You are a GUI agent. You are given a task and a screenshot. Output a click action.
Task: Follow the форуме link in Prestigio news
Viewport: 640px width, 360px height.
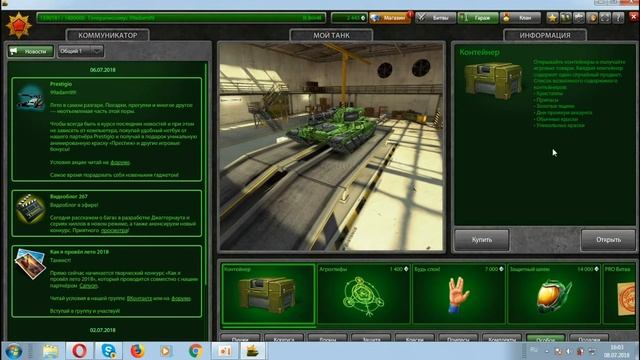(x=120, y=162)
